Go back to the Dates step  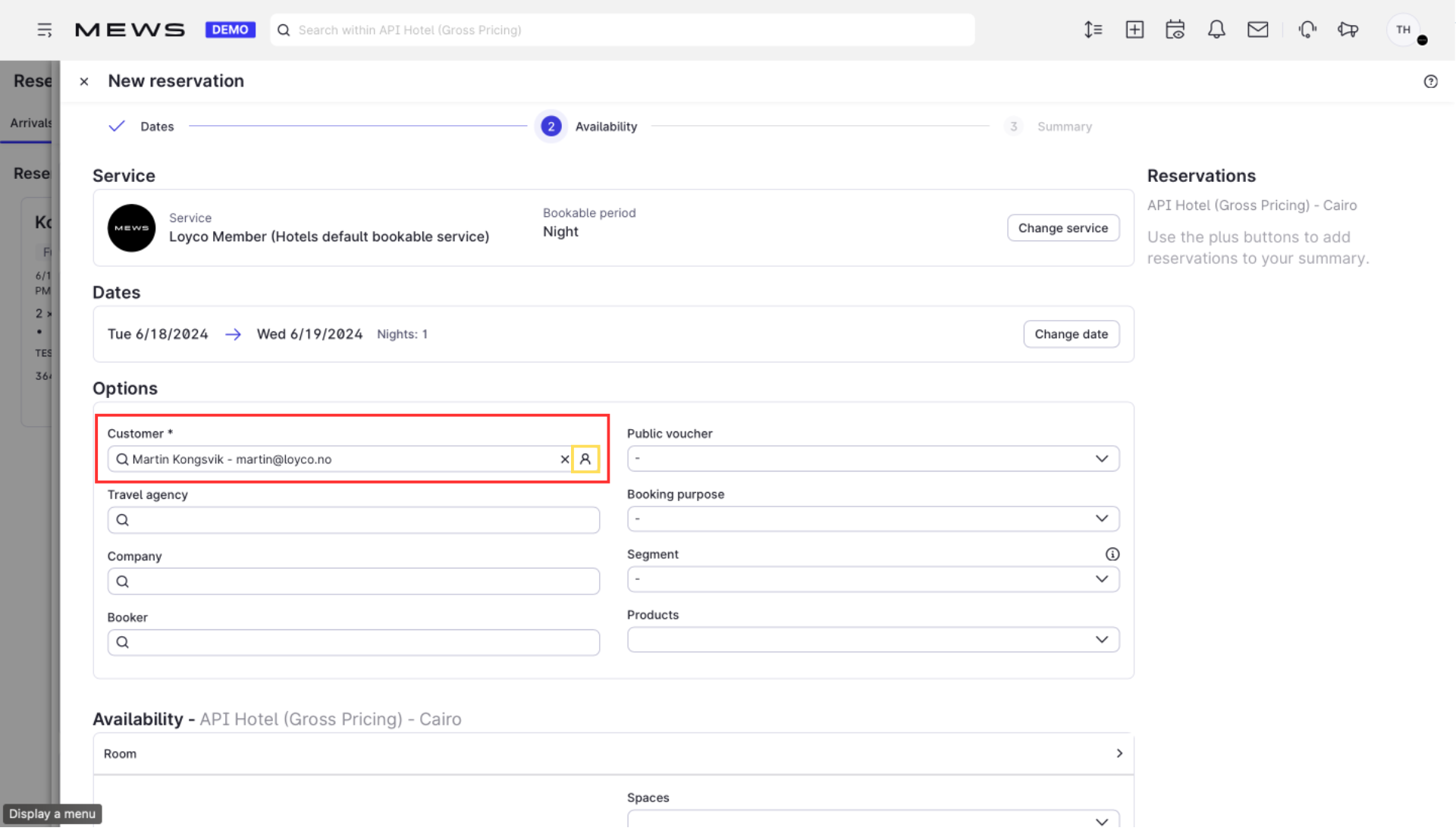point(142,127)
